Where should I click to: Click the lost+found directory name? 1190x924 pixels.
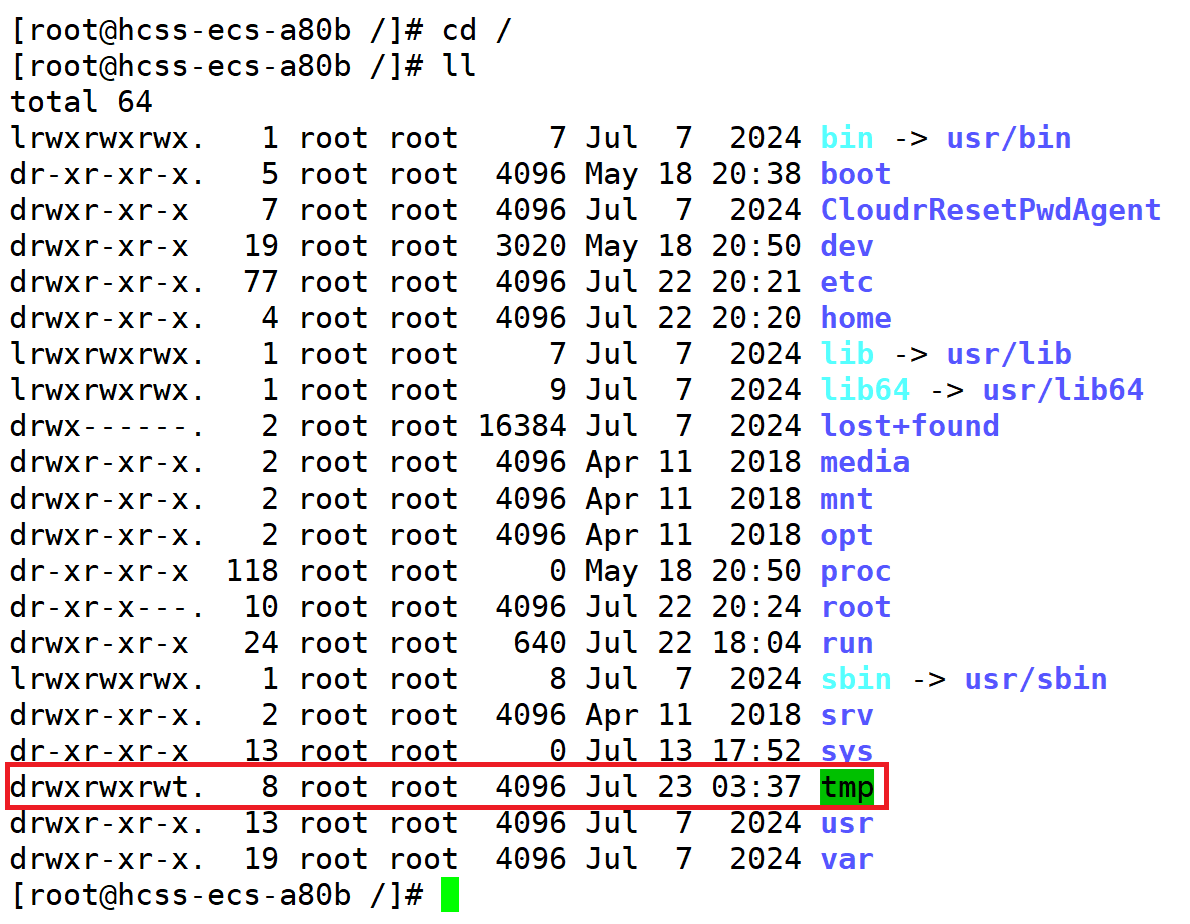pos(909,426)
